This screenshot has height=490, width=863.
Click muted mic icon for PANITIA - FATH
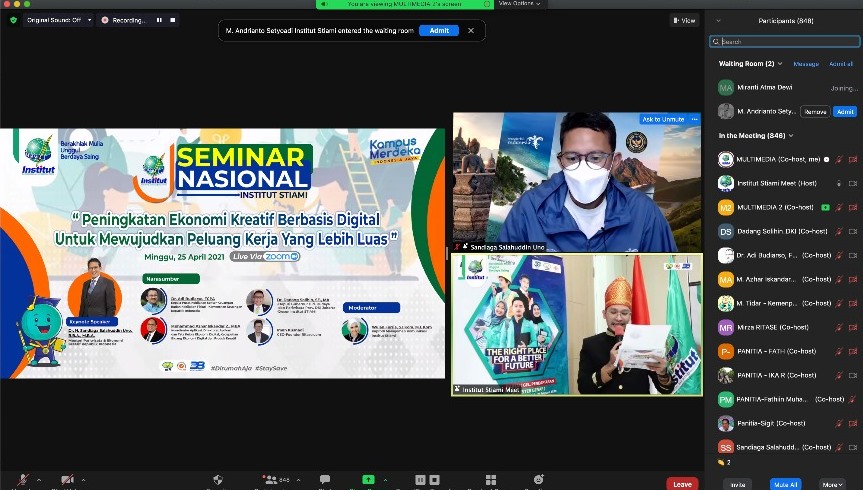[839, 351]
